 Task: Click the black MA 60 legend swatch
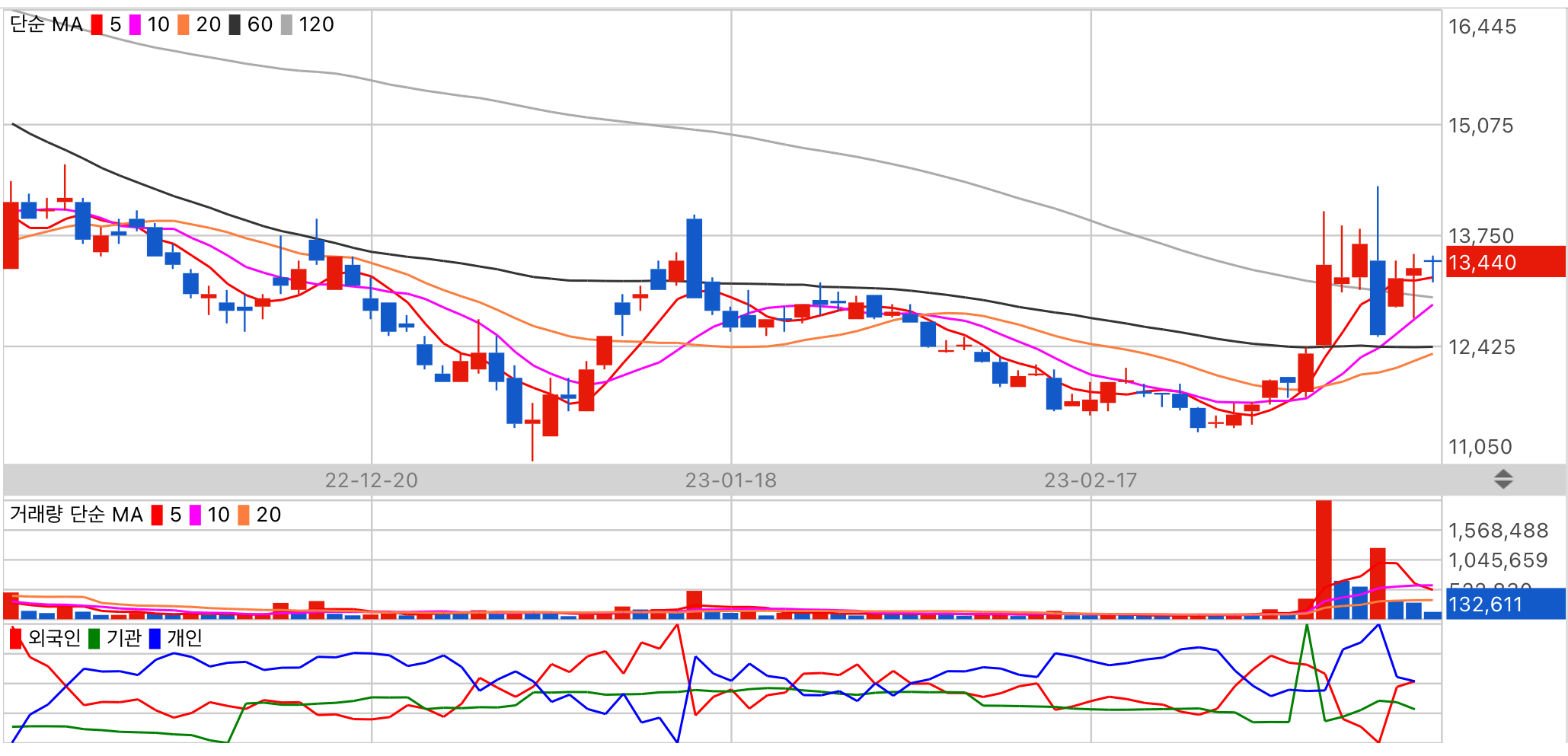(x=235, y=25)
